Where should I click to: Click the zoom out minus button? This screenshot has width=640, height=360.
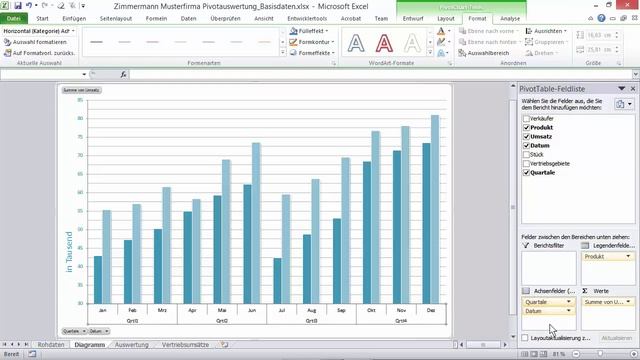[x=576, y=354]
